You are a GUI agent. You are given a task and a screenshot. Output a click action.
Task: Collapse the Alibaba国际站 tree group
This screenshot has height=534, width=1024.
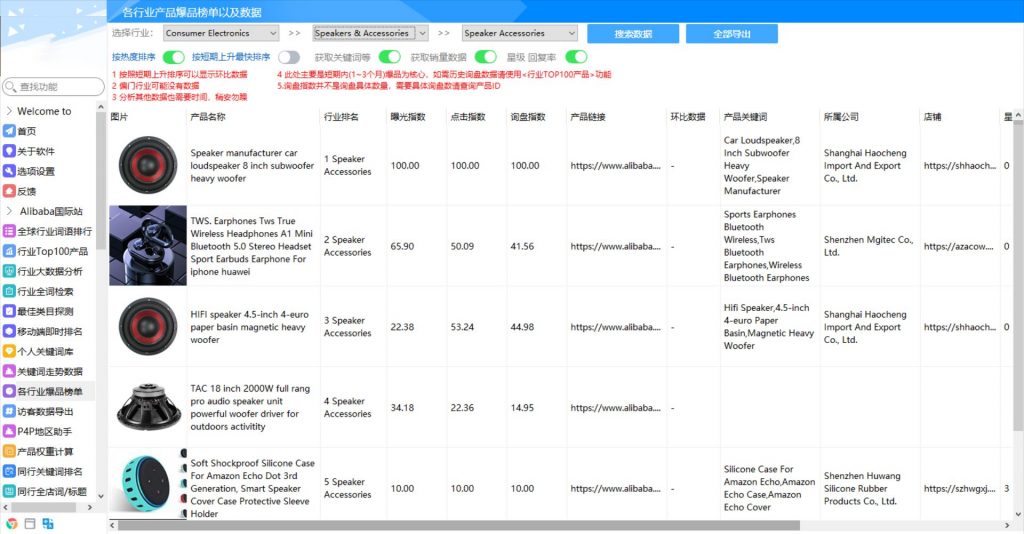(8, 212)
